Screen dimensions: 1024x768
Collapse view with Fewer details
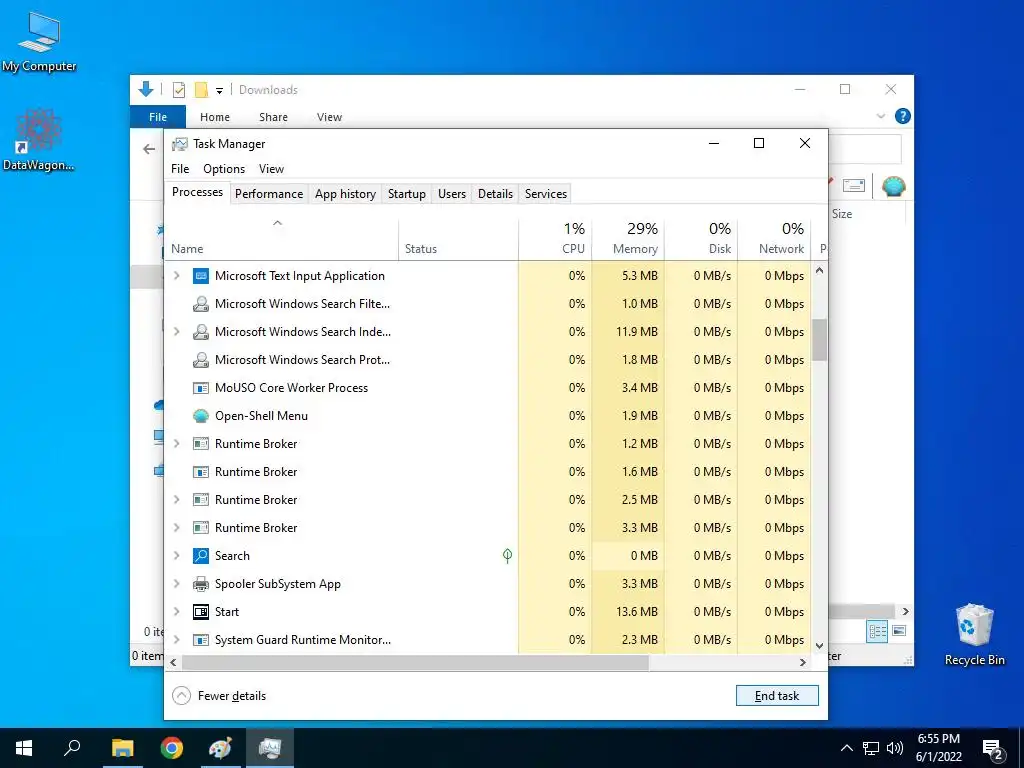(x=219, y=696)
